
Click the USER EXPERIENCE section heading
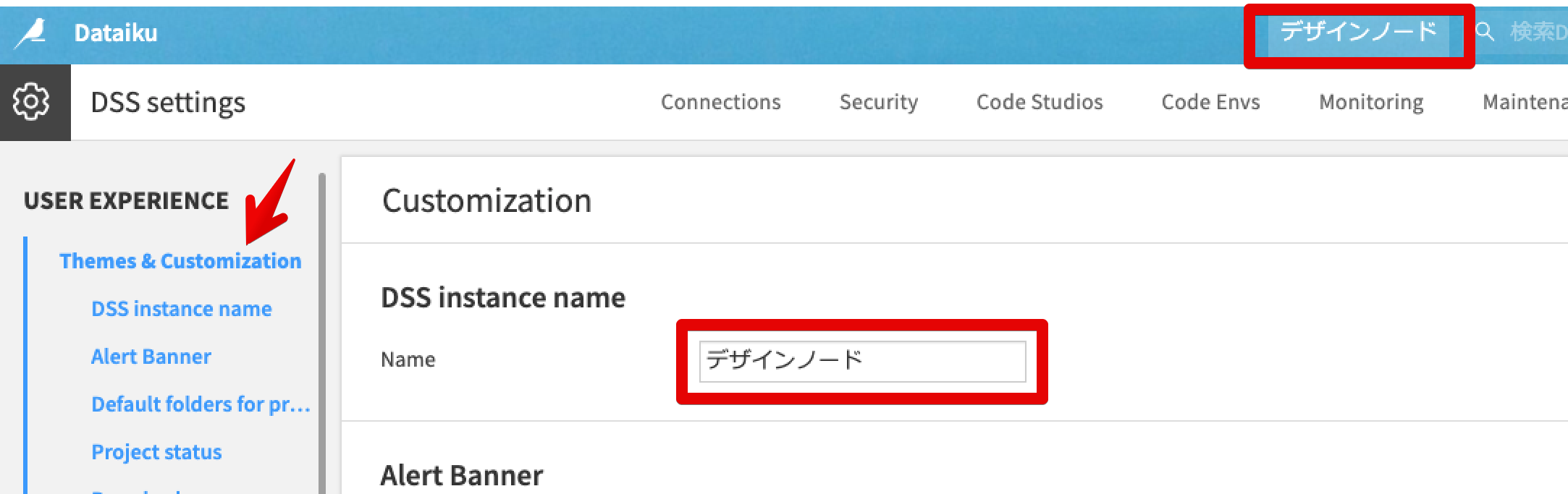[x=126, y=200]
